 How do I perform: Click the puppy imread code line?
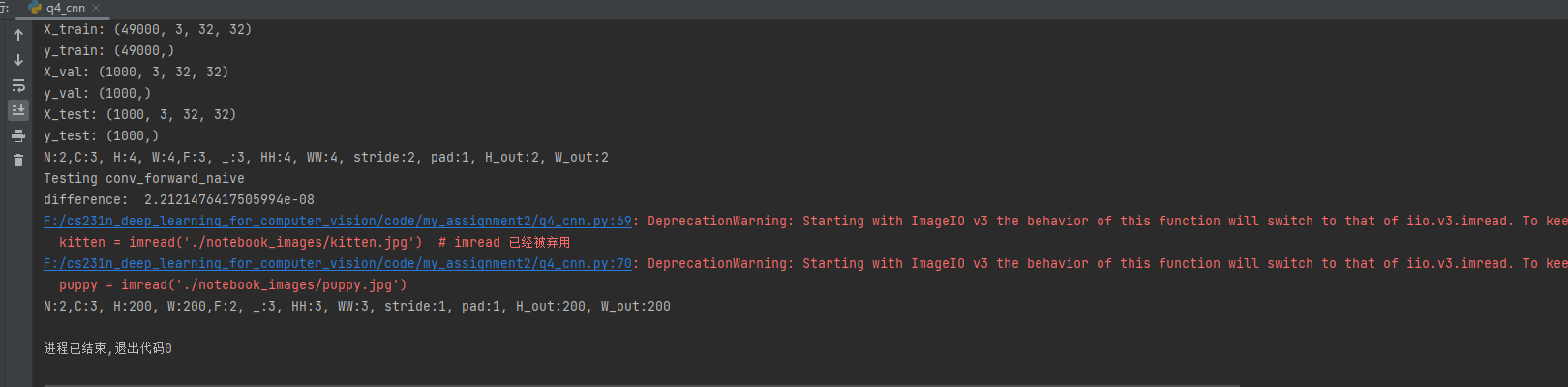[232, 285]
